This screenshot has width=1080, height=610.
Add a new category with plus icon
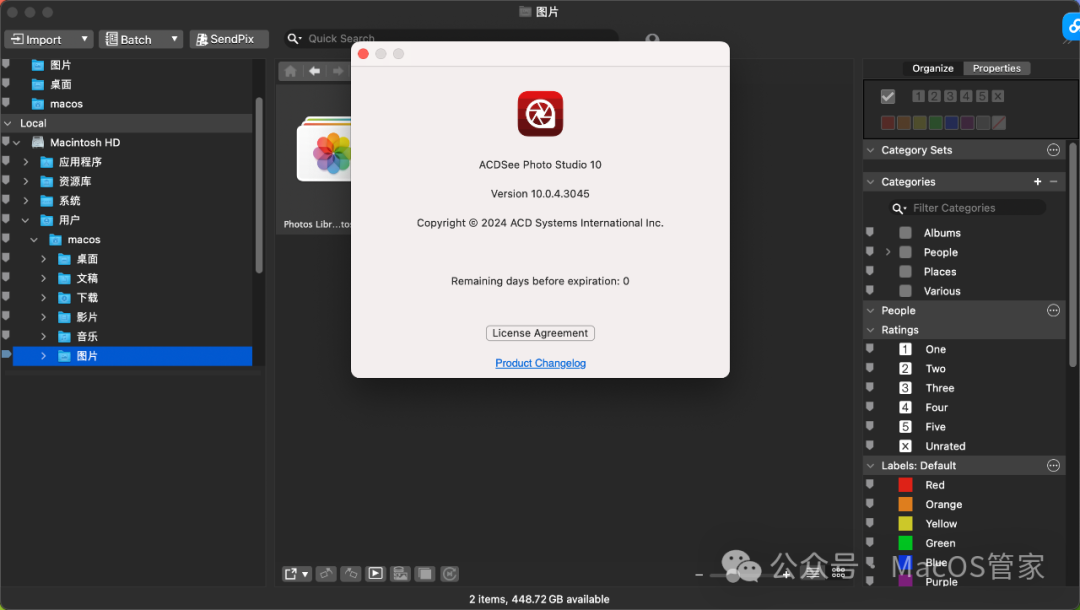click(x=1037, y=182)
